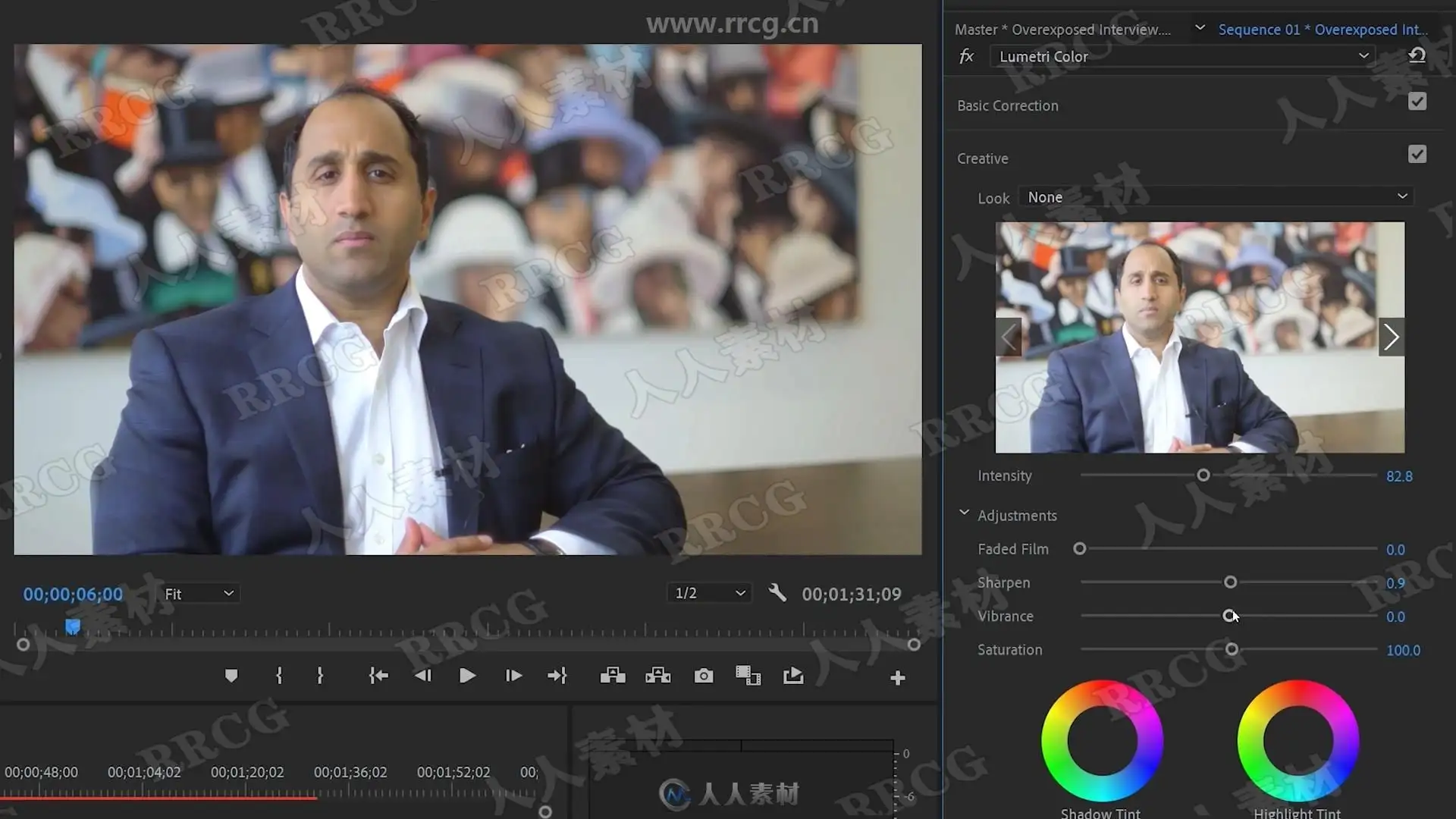
Task: Open the Fit zoom level dropdown
Action: 199,594
